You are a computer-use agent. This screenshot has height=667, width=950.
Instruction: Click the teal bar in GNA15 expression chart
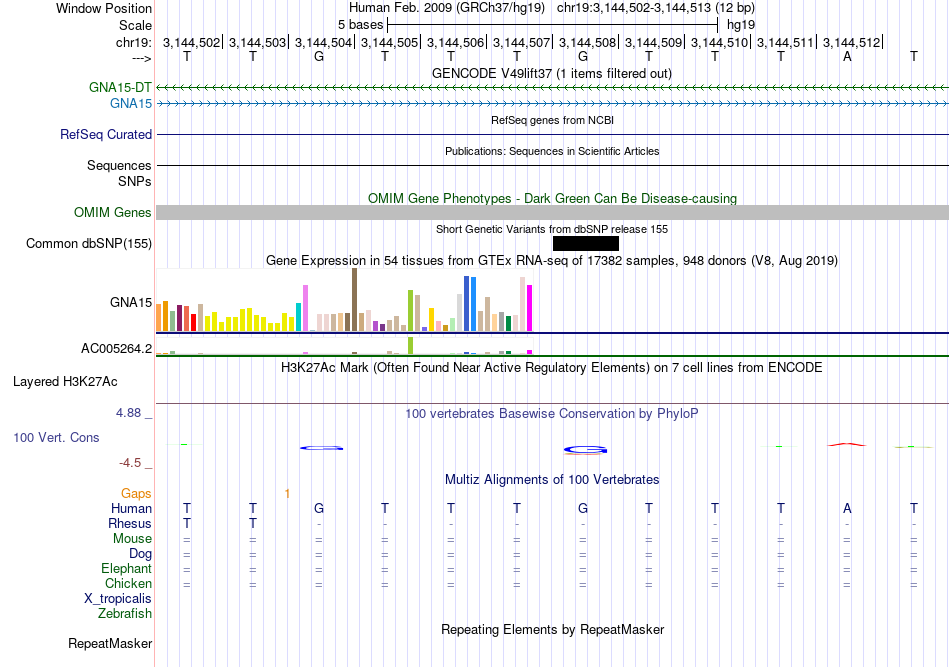[298, 317]
